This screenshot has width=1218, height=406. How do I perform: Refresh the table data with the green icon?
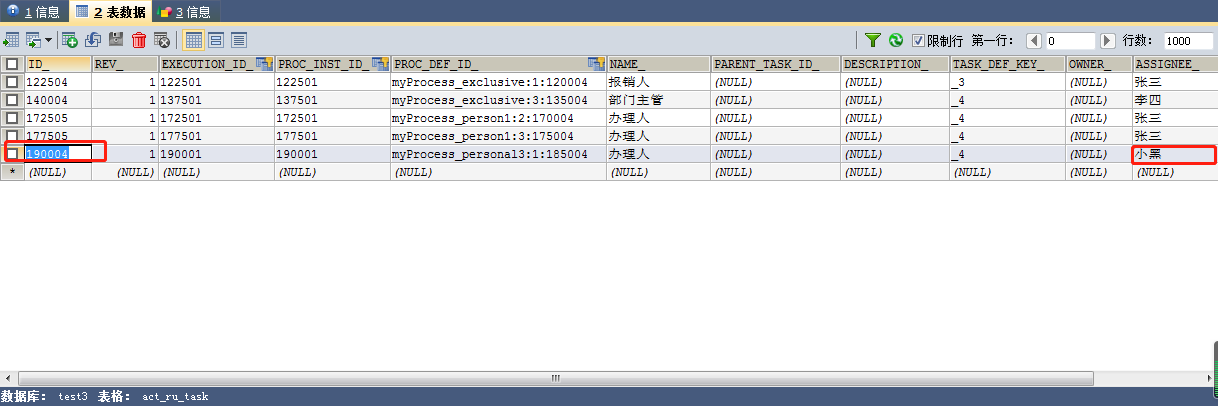pos(896,40)
